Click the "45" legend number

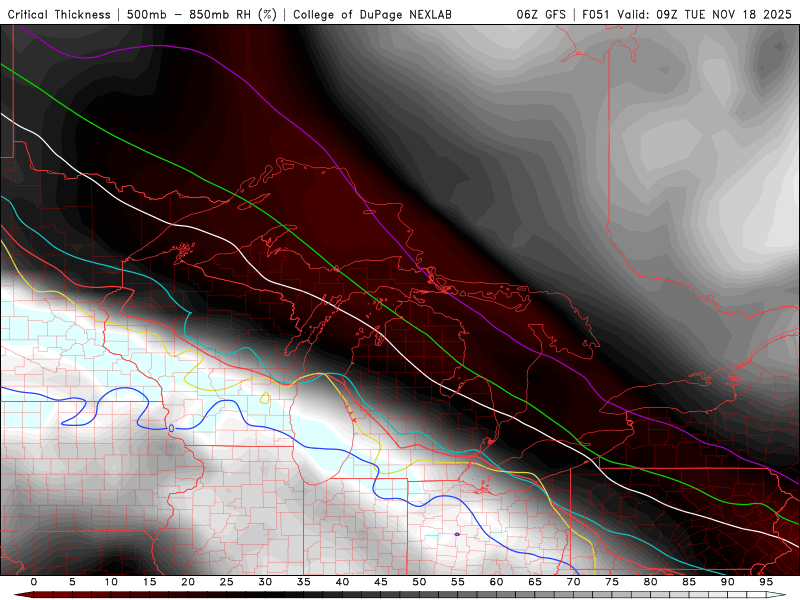[381, 582]
